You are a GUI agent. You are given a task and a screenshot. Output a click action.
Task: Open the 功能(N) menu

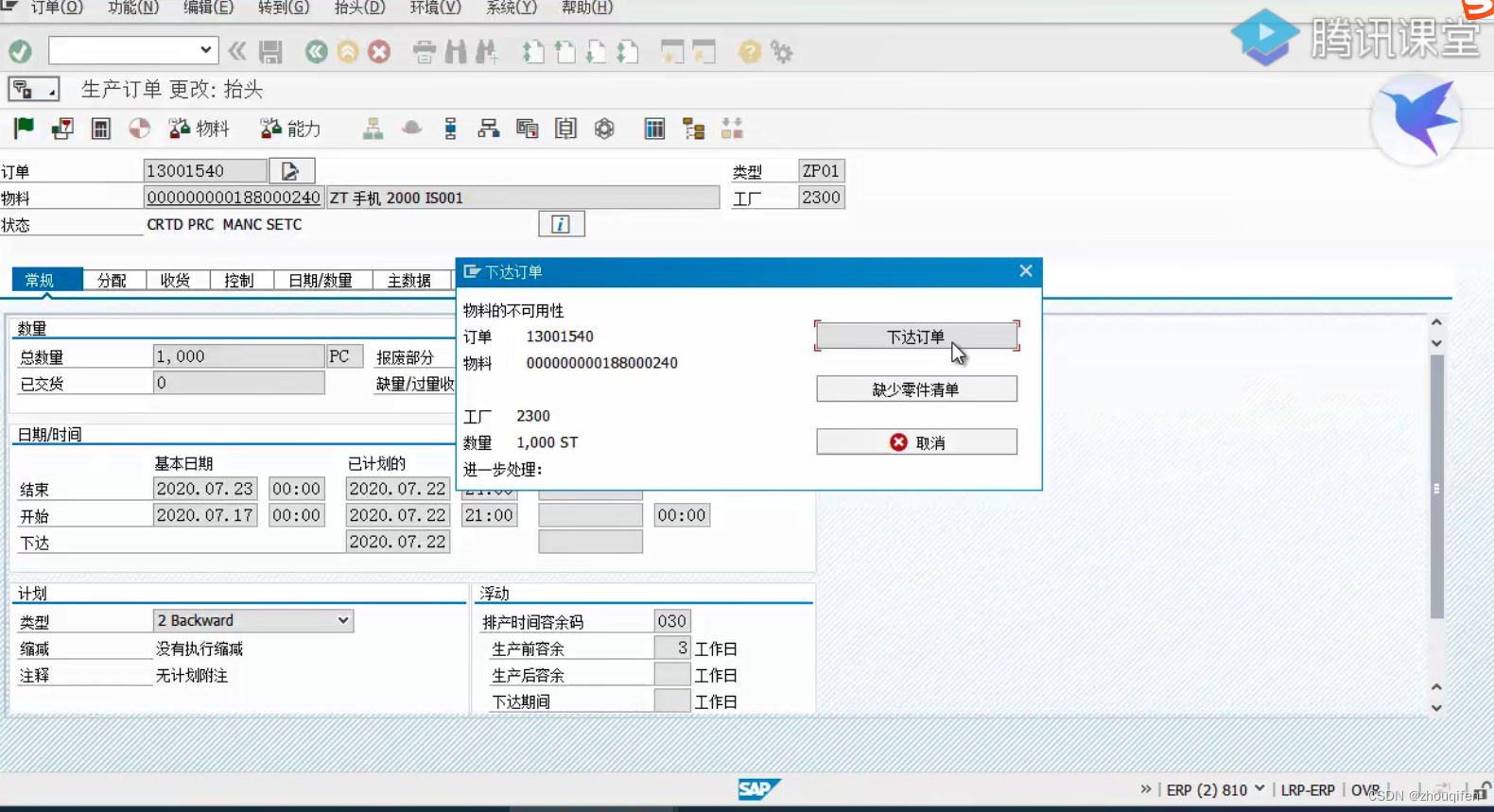click(x=133, y=8)
